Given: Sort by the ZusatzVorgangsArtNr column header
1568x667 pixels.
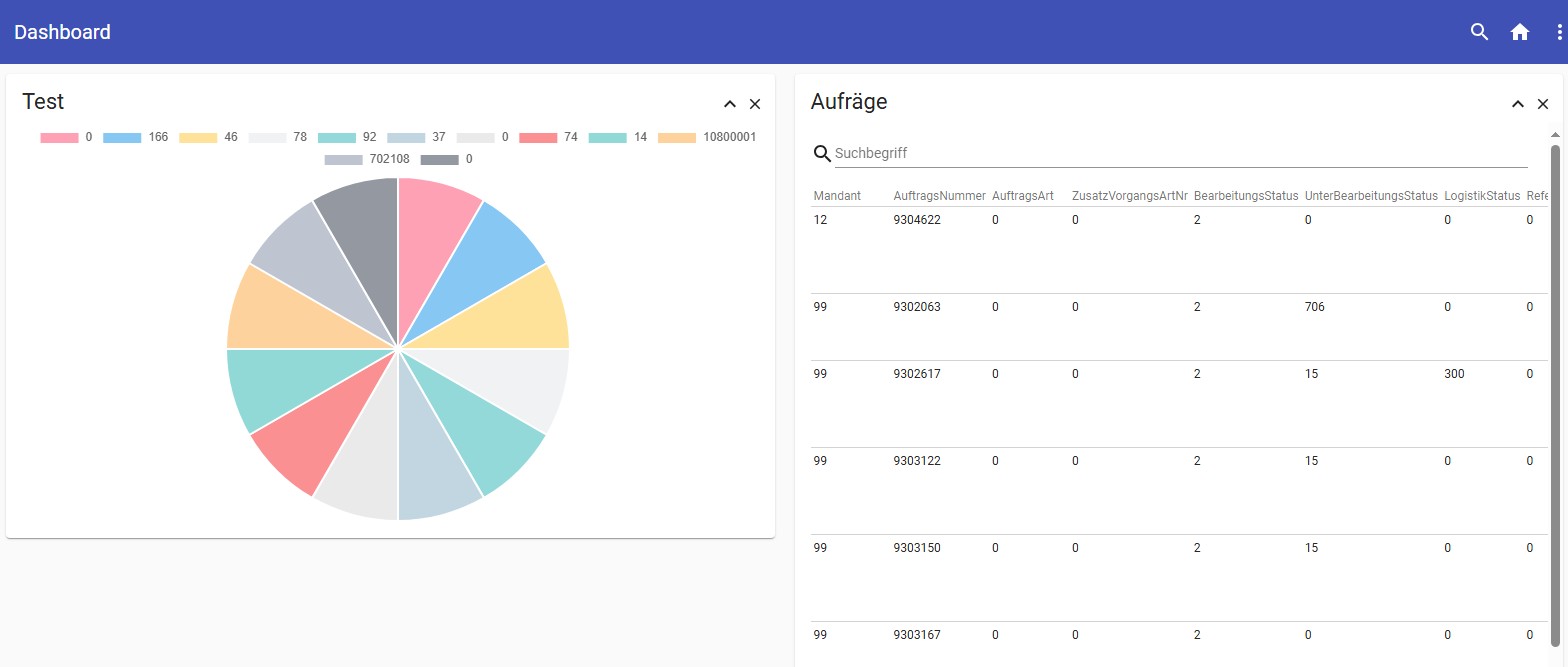Looking at the screenshot, I should pyautogui.click(x=1130, y=196).
